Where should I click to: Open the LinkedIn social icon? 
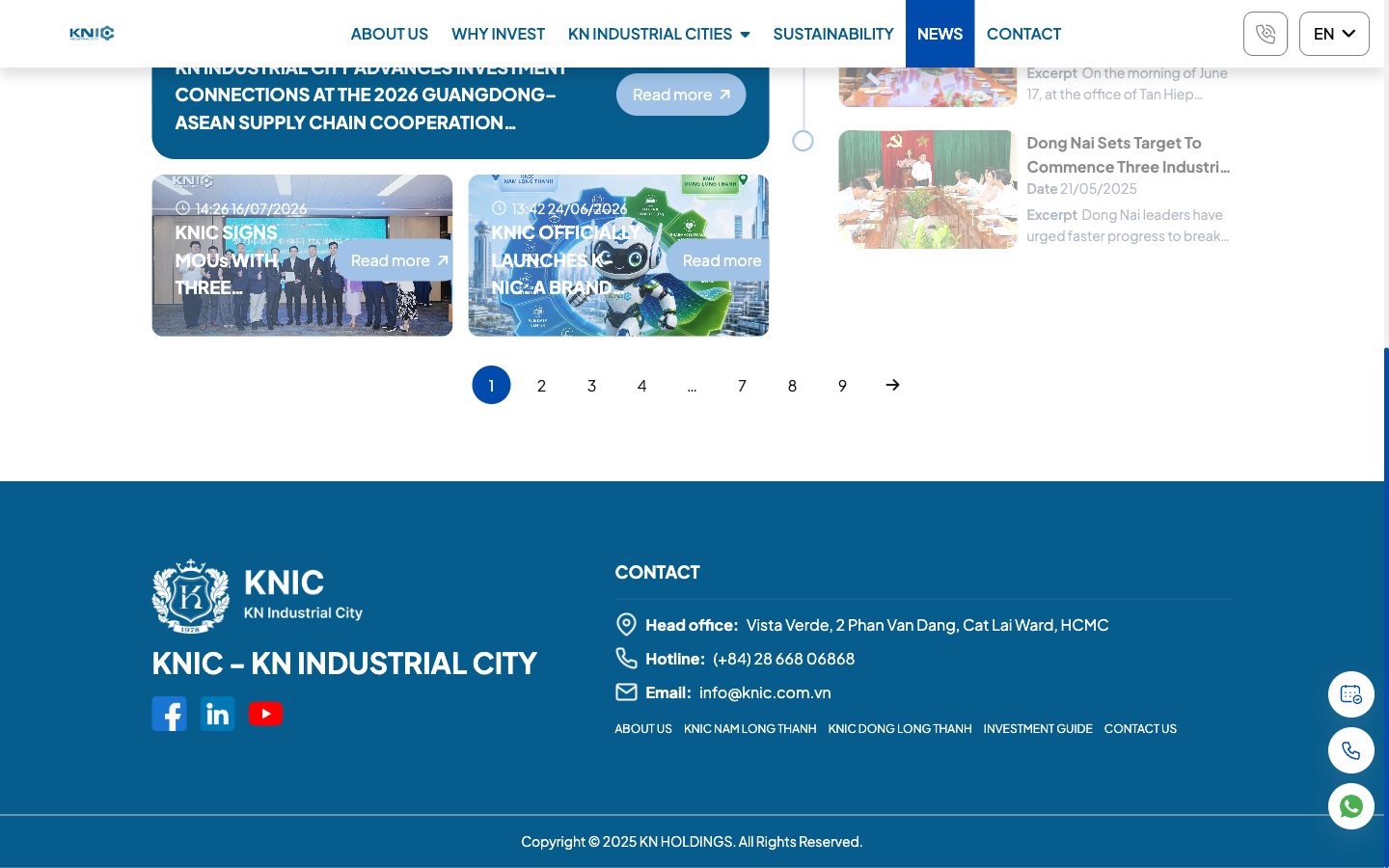coord(217,714)
